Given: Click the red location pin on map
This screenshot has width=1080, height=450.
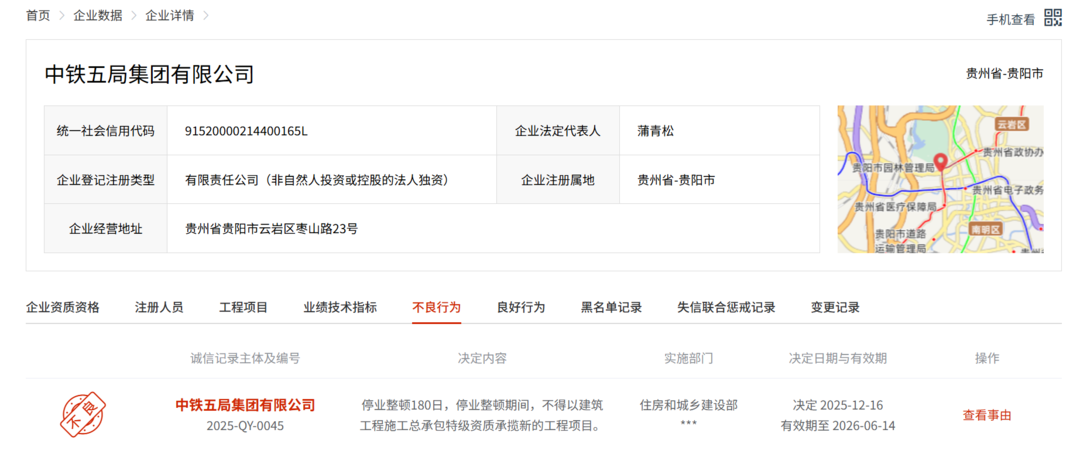Looking at the screenshot, I should [x=940, y=162].
